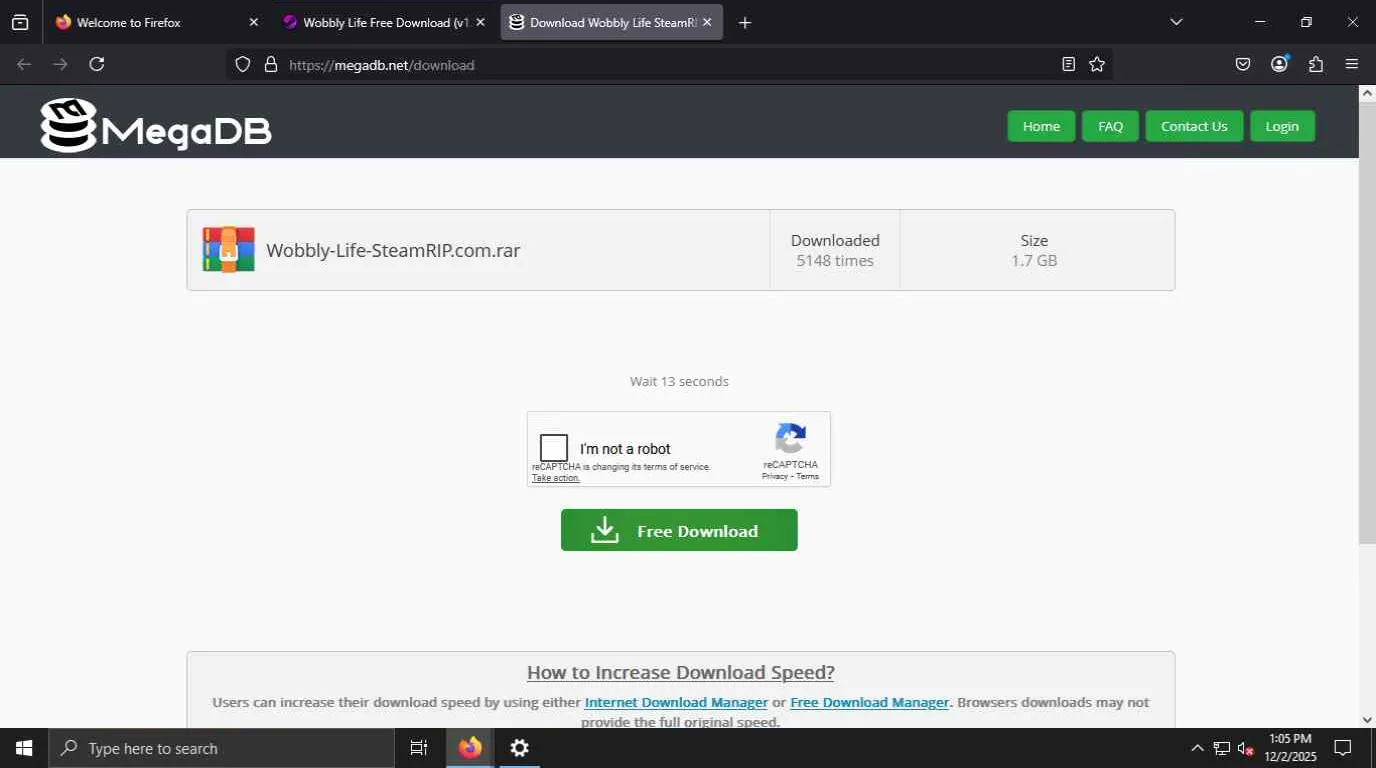1376x768 pixels.
Task: Open the Firefox account menu
Action: 1279,64
